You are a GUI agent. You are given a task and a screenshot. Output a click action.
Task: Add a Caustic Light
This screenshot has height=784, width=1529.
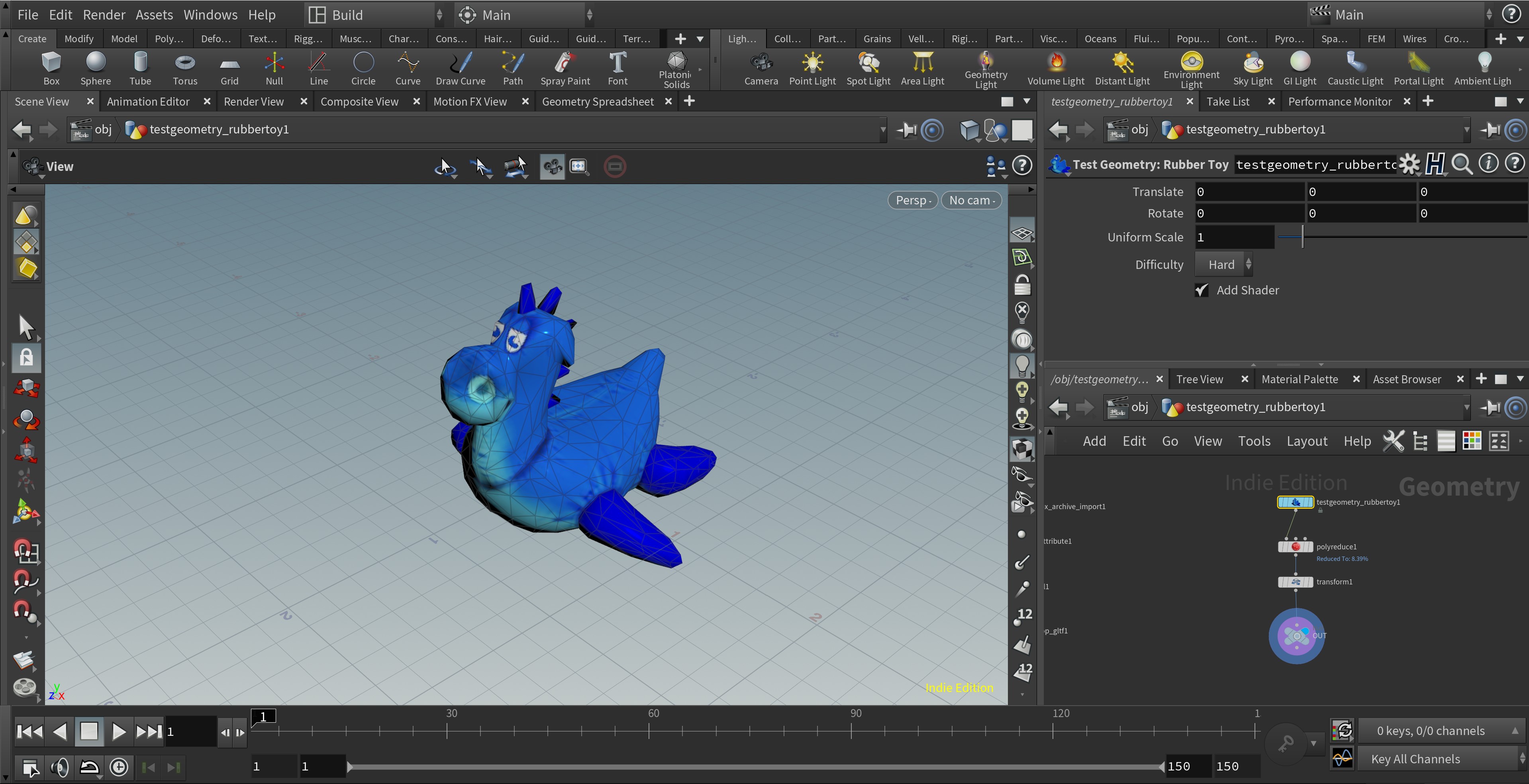click(x=1355, y=68)
